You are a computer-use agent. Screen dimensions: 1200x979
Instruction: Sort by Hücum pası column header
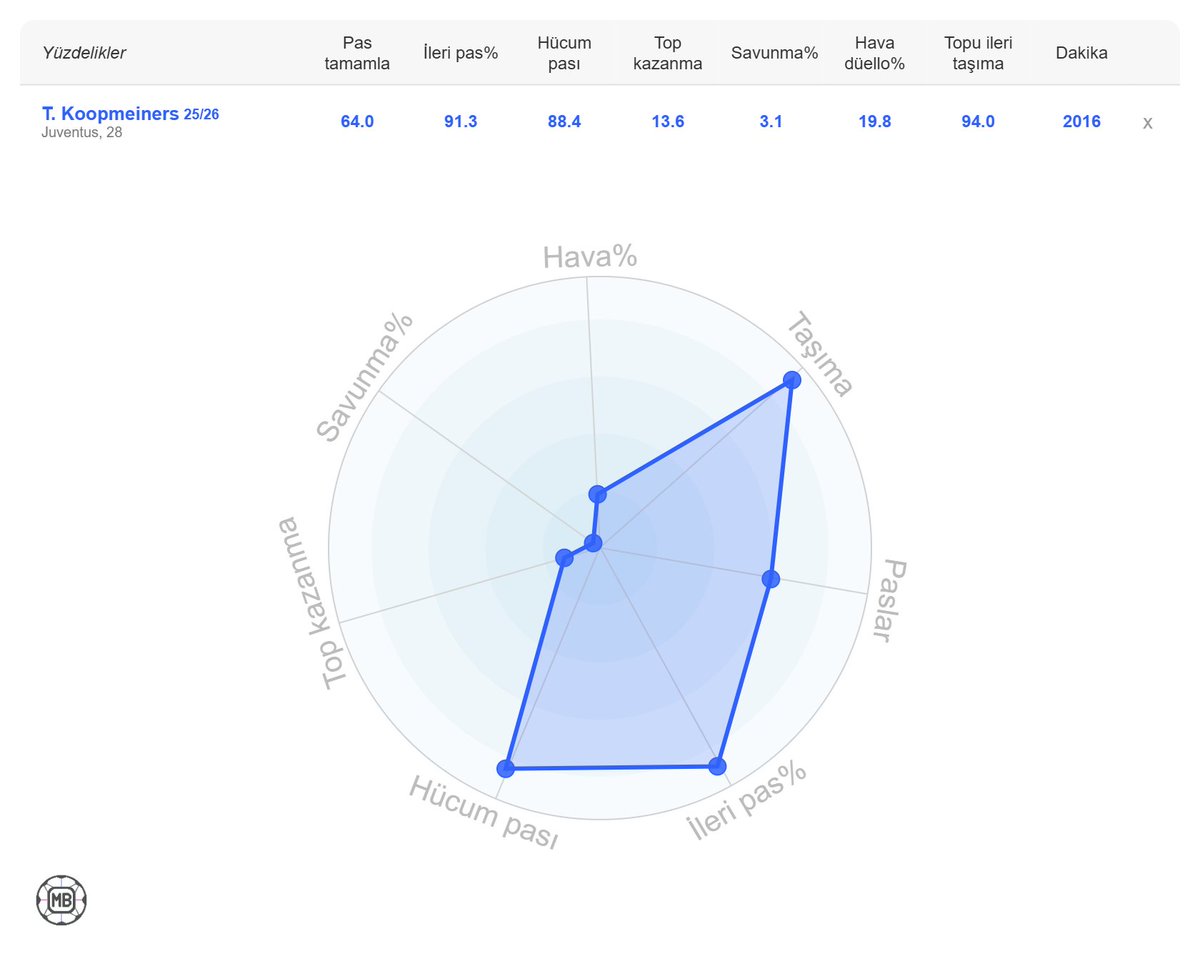tap(564, 53)
